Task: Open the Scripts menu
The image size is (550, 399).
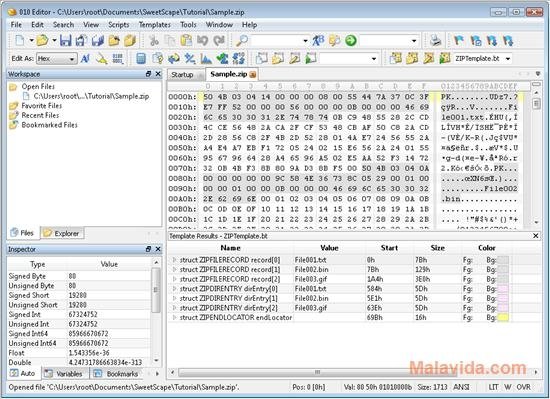Action: tap(119, 25)
